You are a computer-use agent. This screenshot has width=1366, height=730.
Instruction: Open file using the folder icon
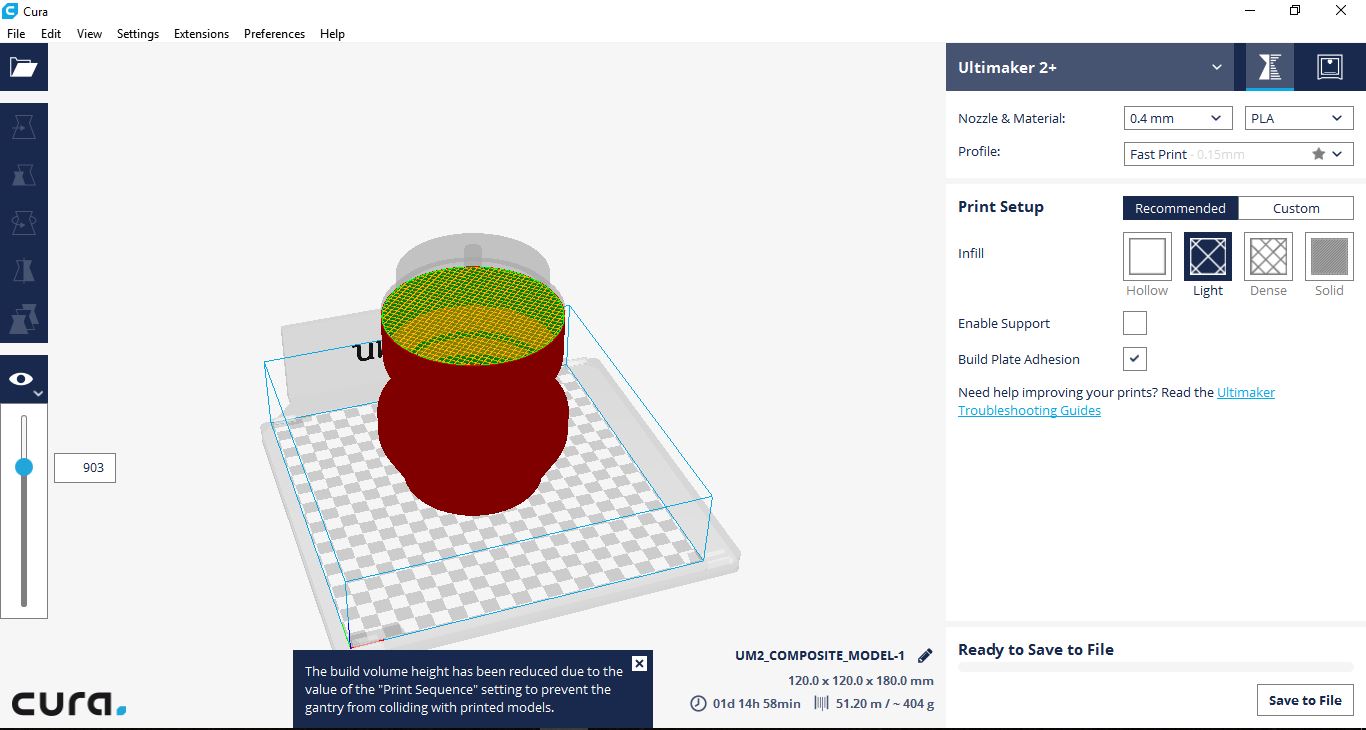(23, 67)
